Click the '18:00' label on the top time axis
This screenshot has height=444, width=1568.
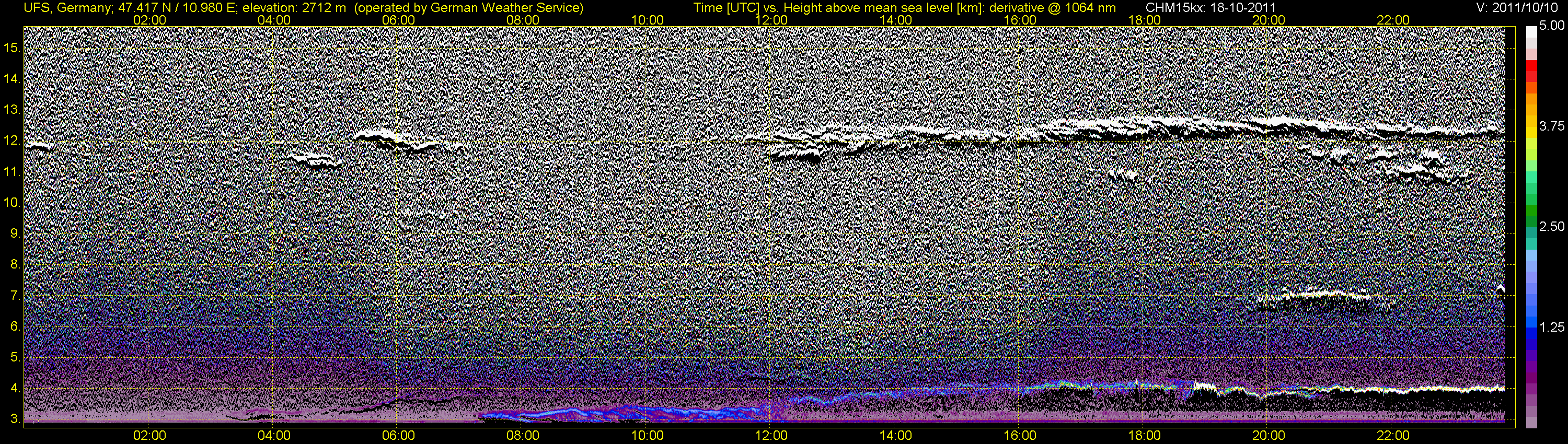click(1144, 20)
